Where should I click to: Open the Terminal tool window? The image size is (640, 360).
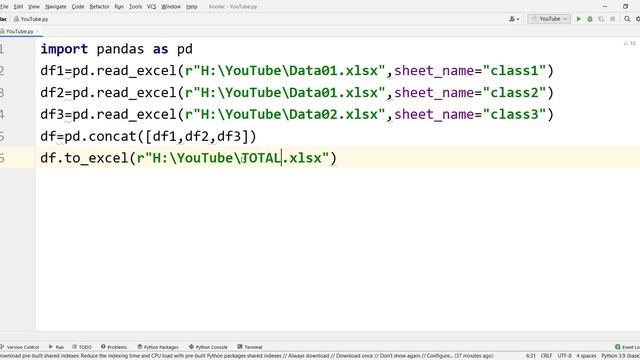point(250,347)
